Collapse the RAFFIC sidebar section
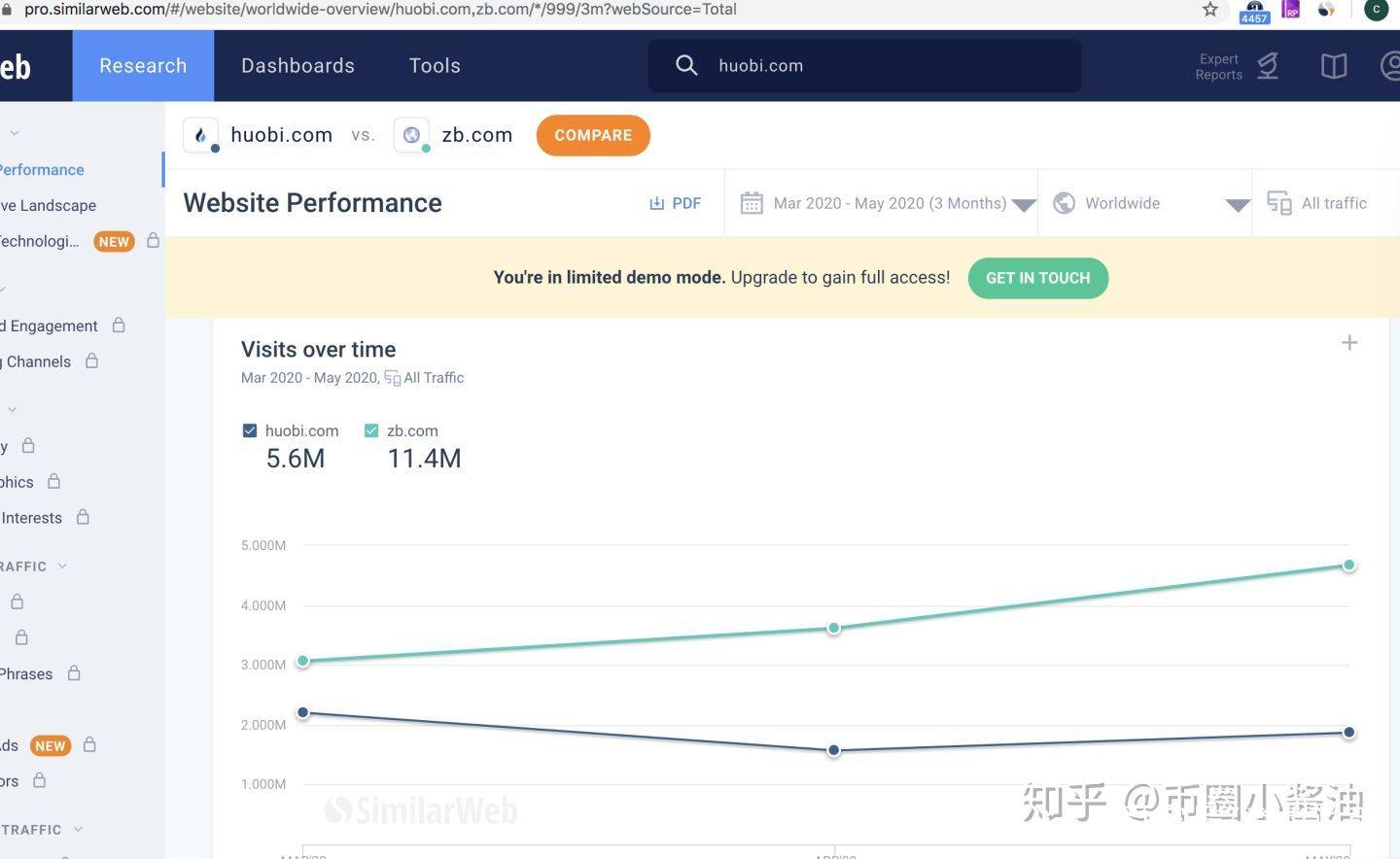The image size is (1400, 859). (63, 566)
